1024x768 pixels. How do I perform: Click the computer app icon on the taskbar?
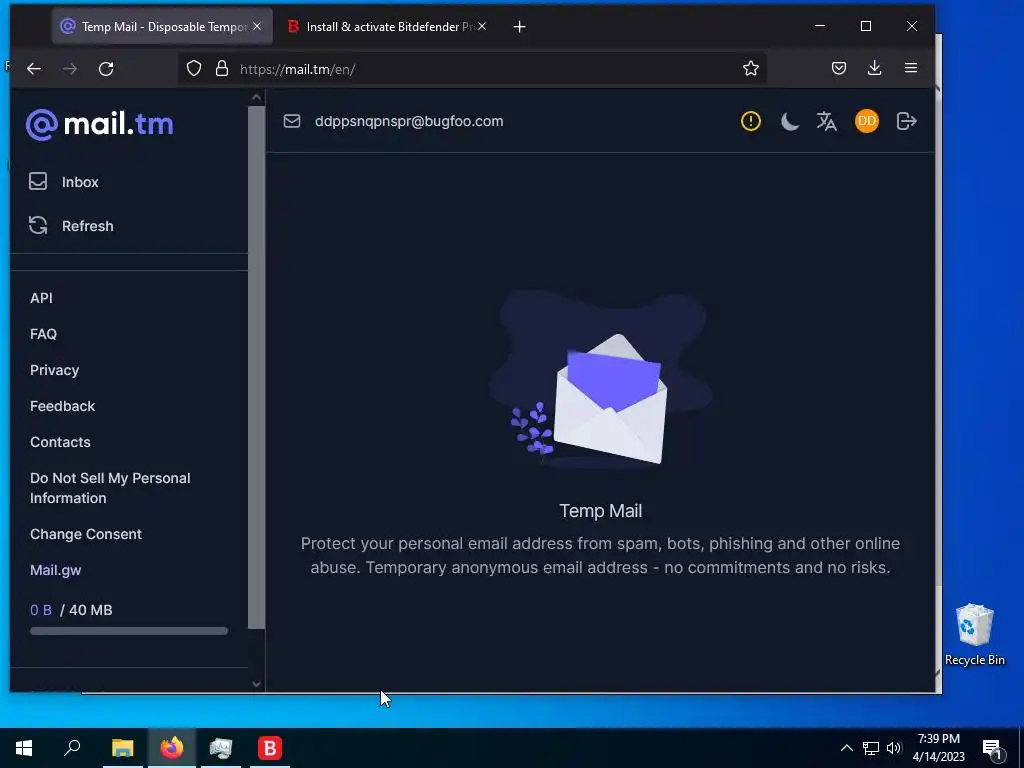pos(221,748)
